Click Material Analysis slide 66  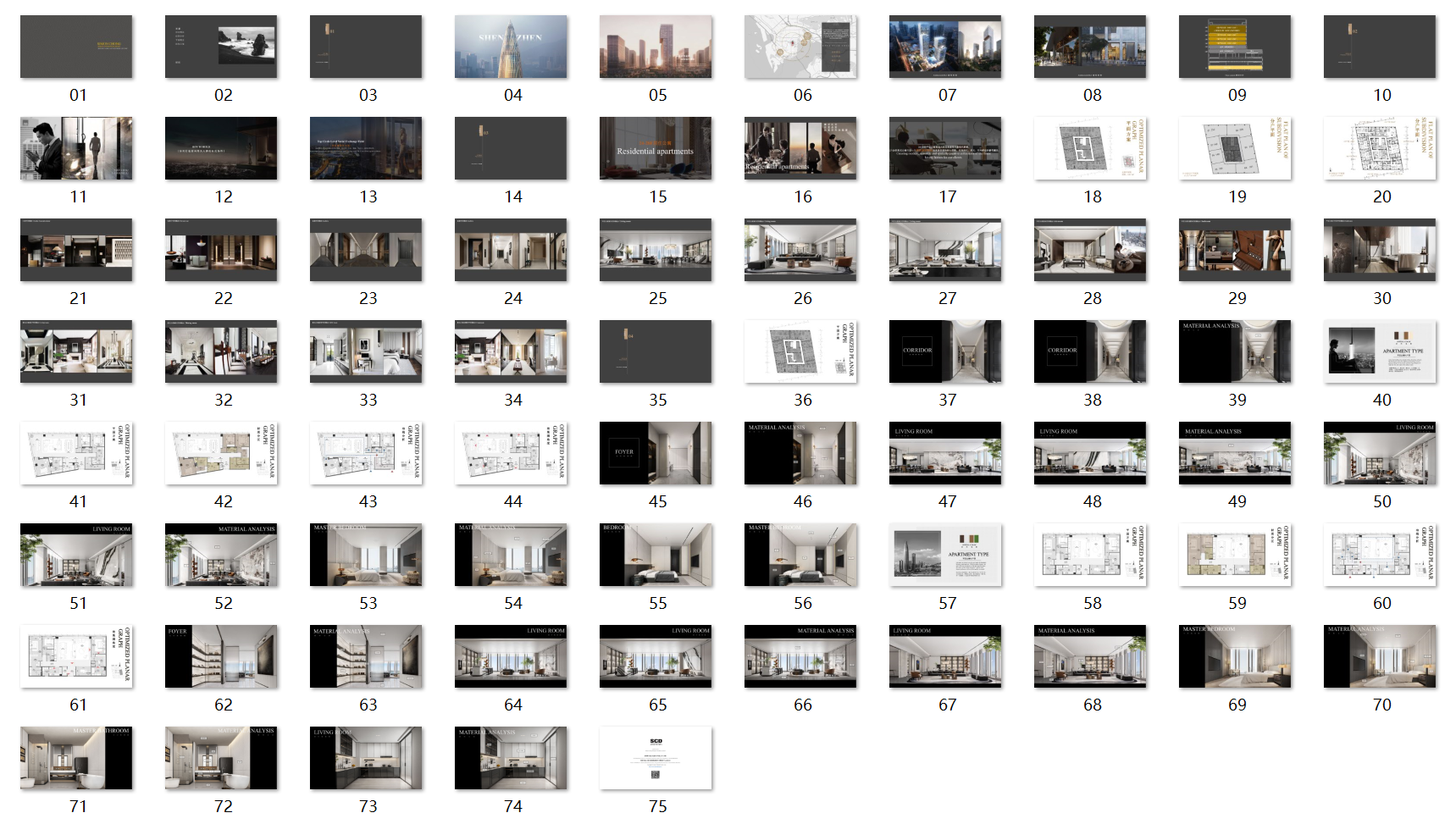[x=800, y=656]
